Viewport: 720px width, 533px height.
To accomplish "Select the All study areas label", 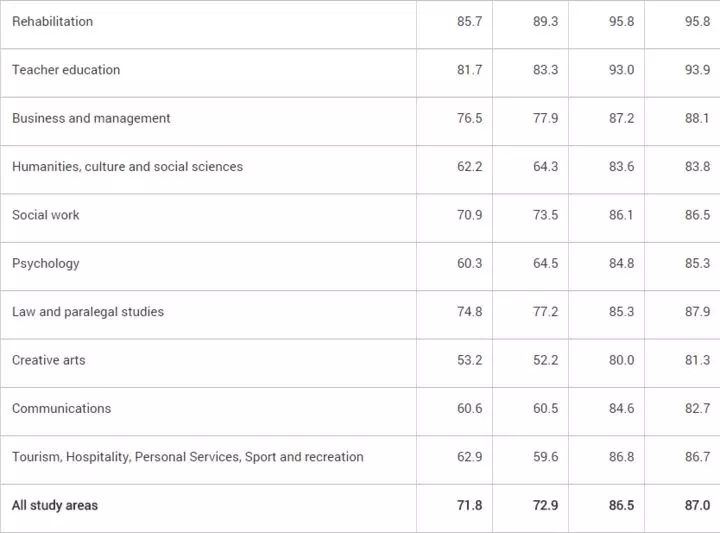I will (55, 505).
